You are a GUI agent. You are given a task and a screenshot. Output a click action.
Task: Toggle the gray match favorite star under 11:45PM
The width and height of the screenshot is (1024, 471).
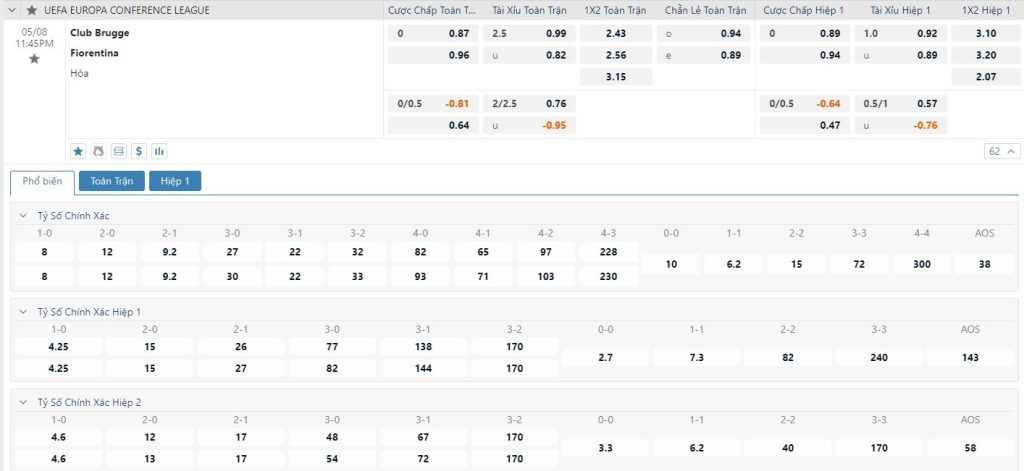pyautogui.click(x=34, y=59)
